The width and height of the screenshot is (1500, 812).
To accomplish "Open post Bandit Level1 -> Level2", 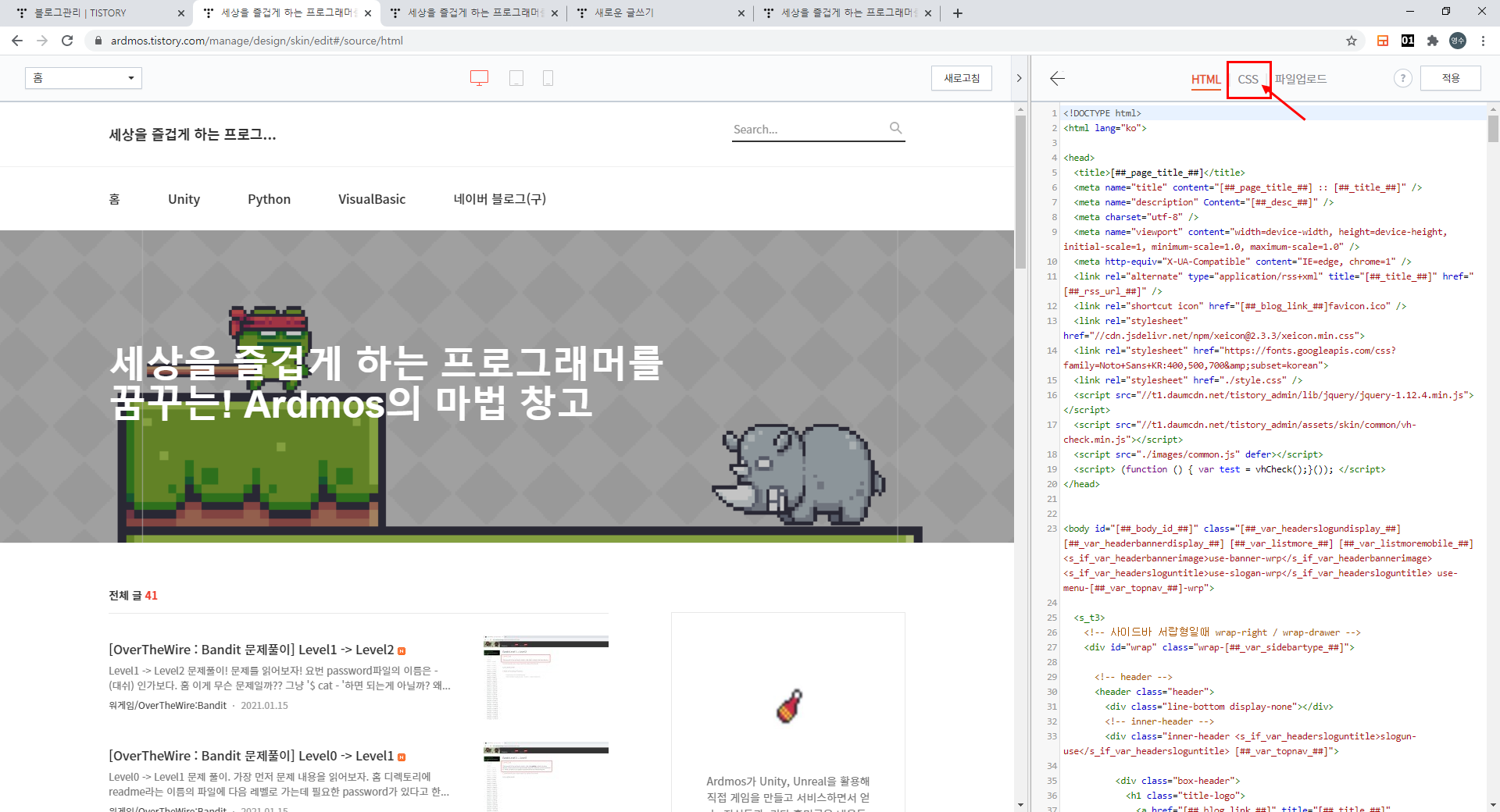I will [x=251, y=650].
